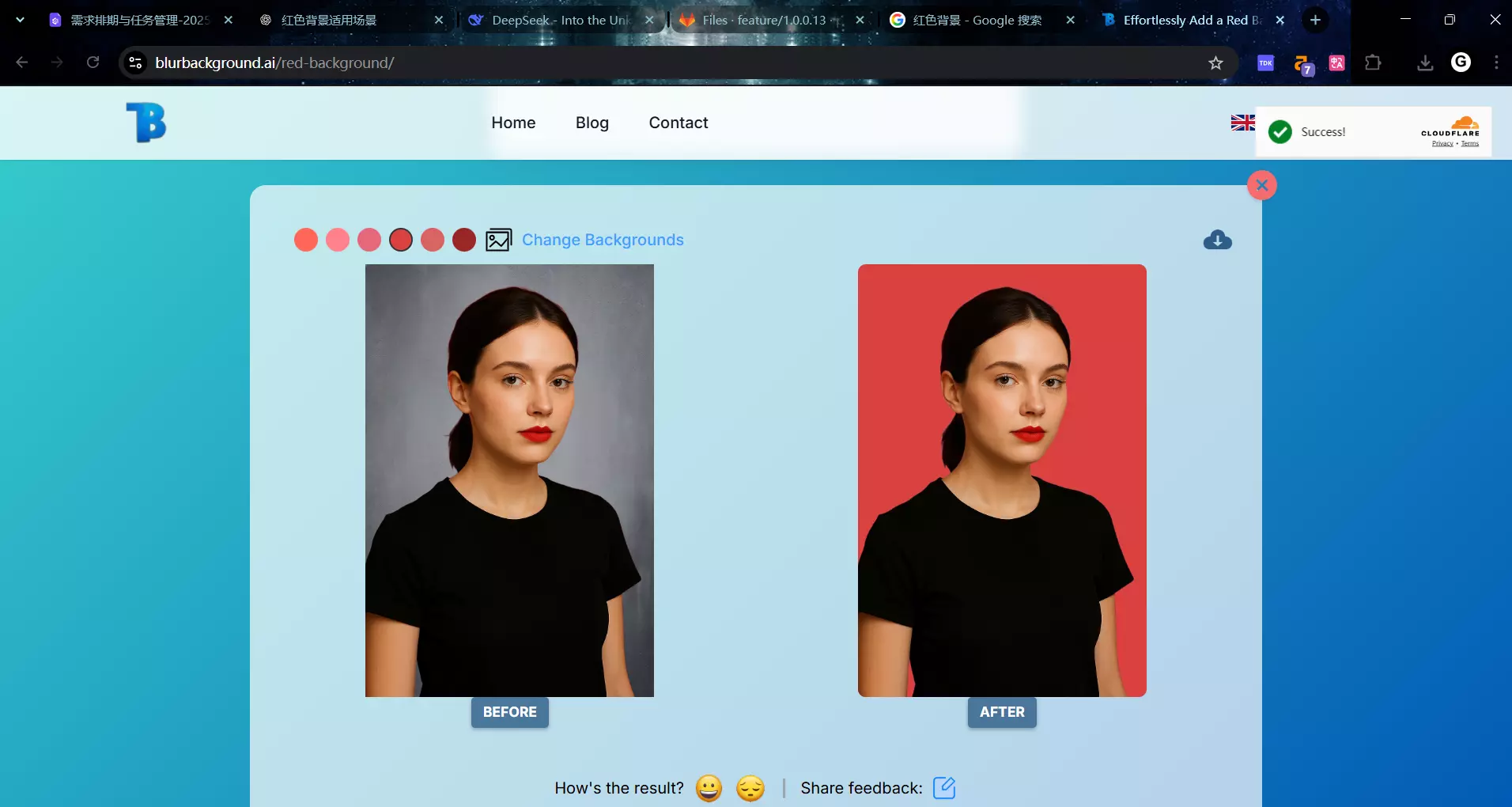The width and height of the screenshot is (1512, 807).
Task: Pick the dark crimson swatch
Action: coord(464,240)
